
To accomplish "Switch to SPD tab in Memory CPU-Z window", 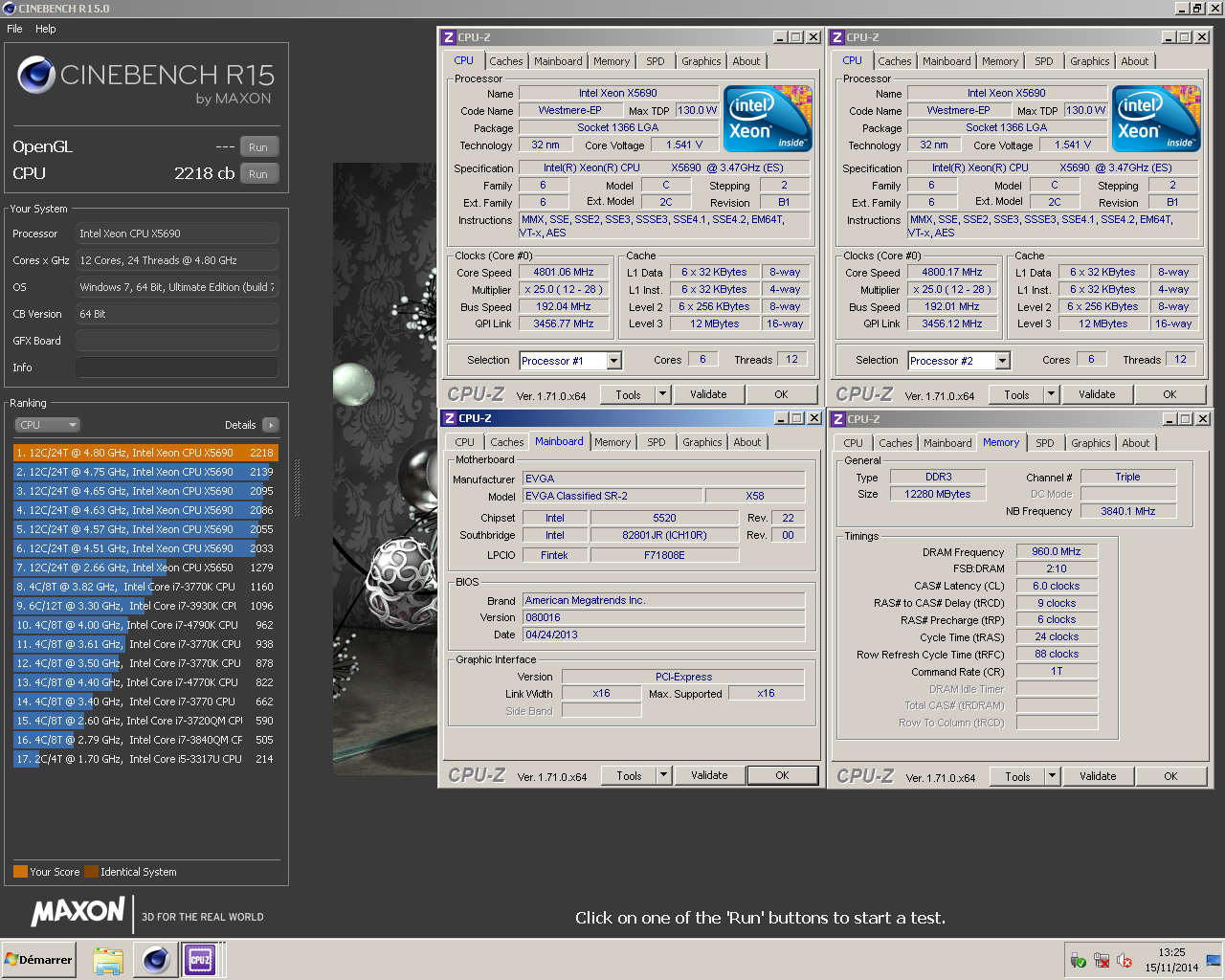I will click(x=1045, y=443).
